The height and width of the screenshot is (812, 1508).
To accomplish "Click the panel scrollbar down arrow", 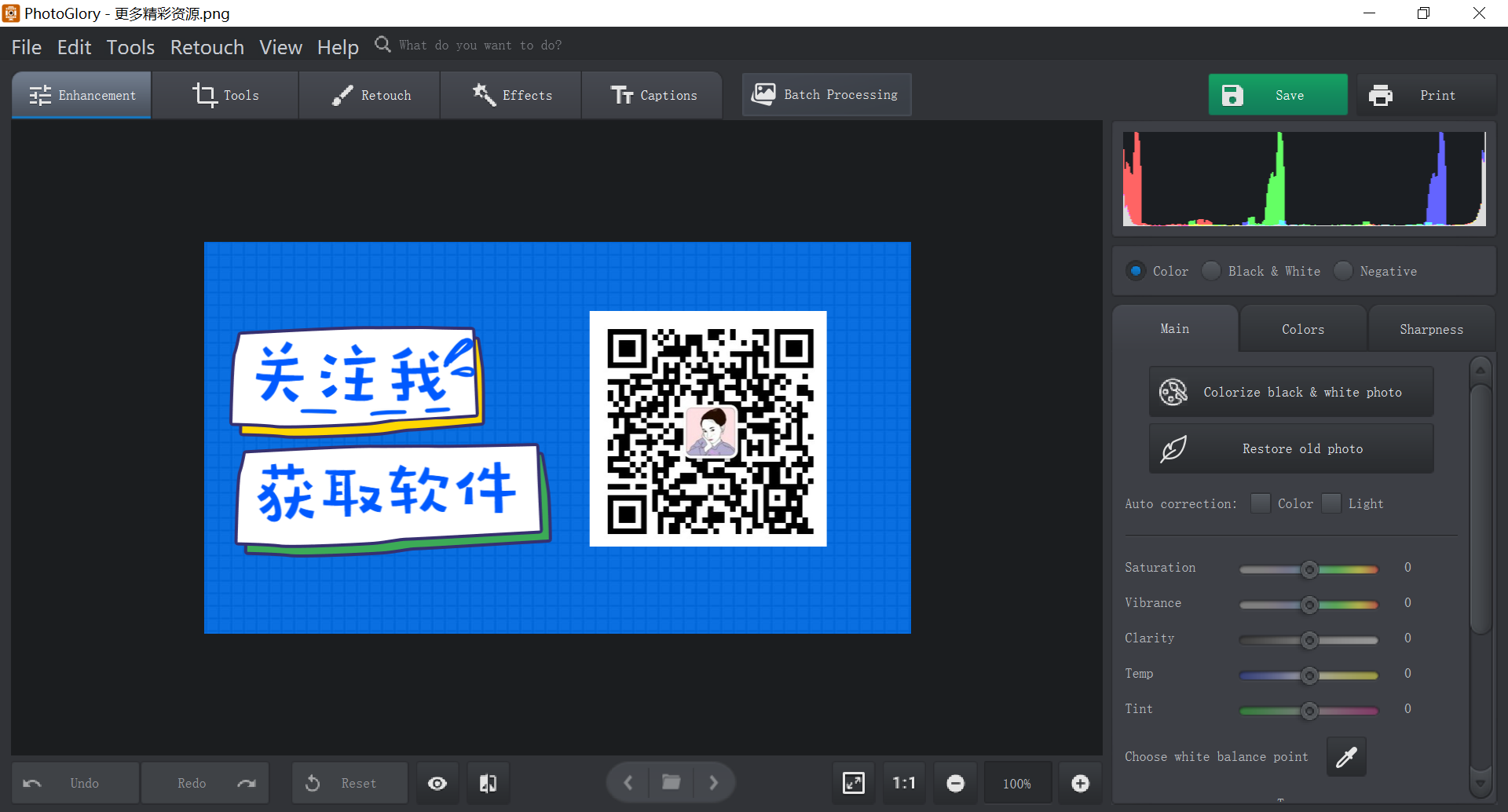I will click(x=1481, y=783).
